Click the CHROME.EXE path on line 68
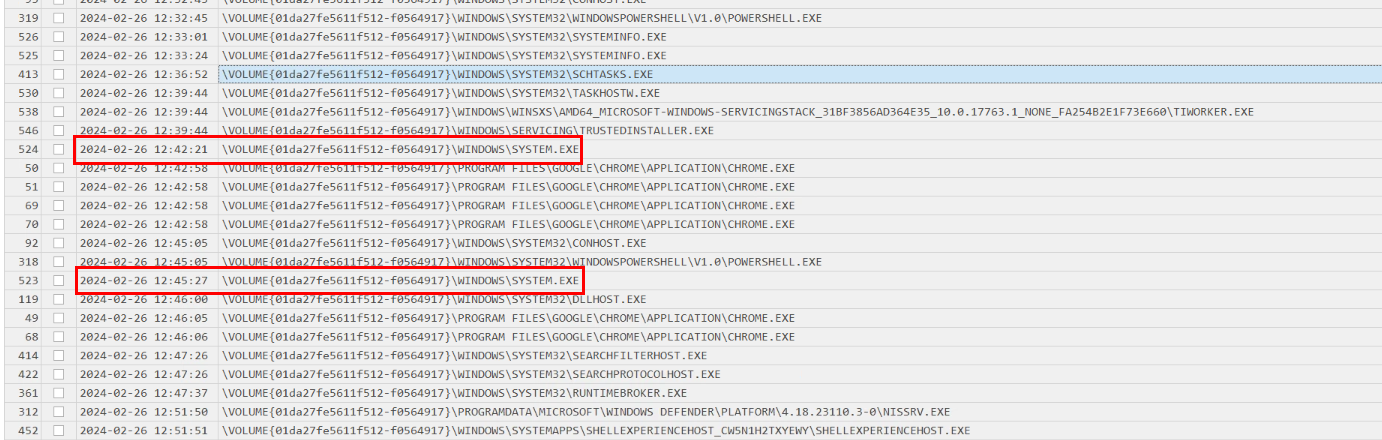 508,337
